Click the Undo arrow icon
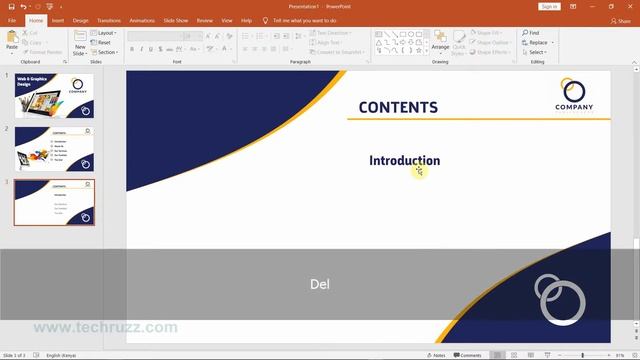The image size is (640, 360). [23, 7]
